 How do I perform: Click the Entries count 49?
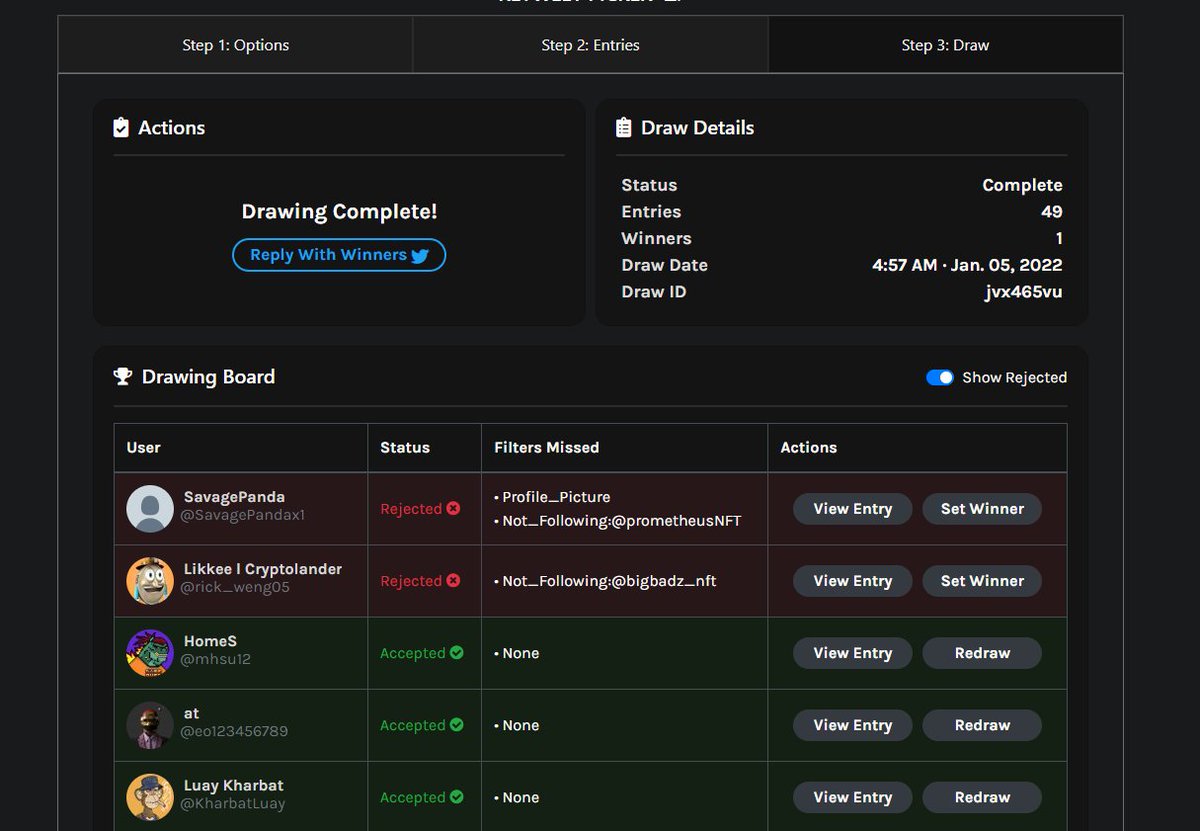coord(1051,212)
